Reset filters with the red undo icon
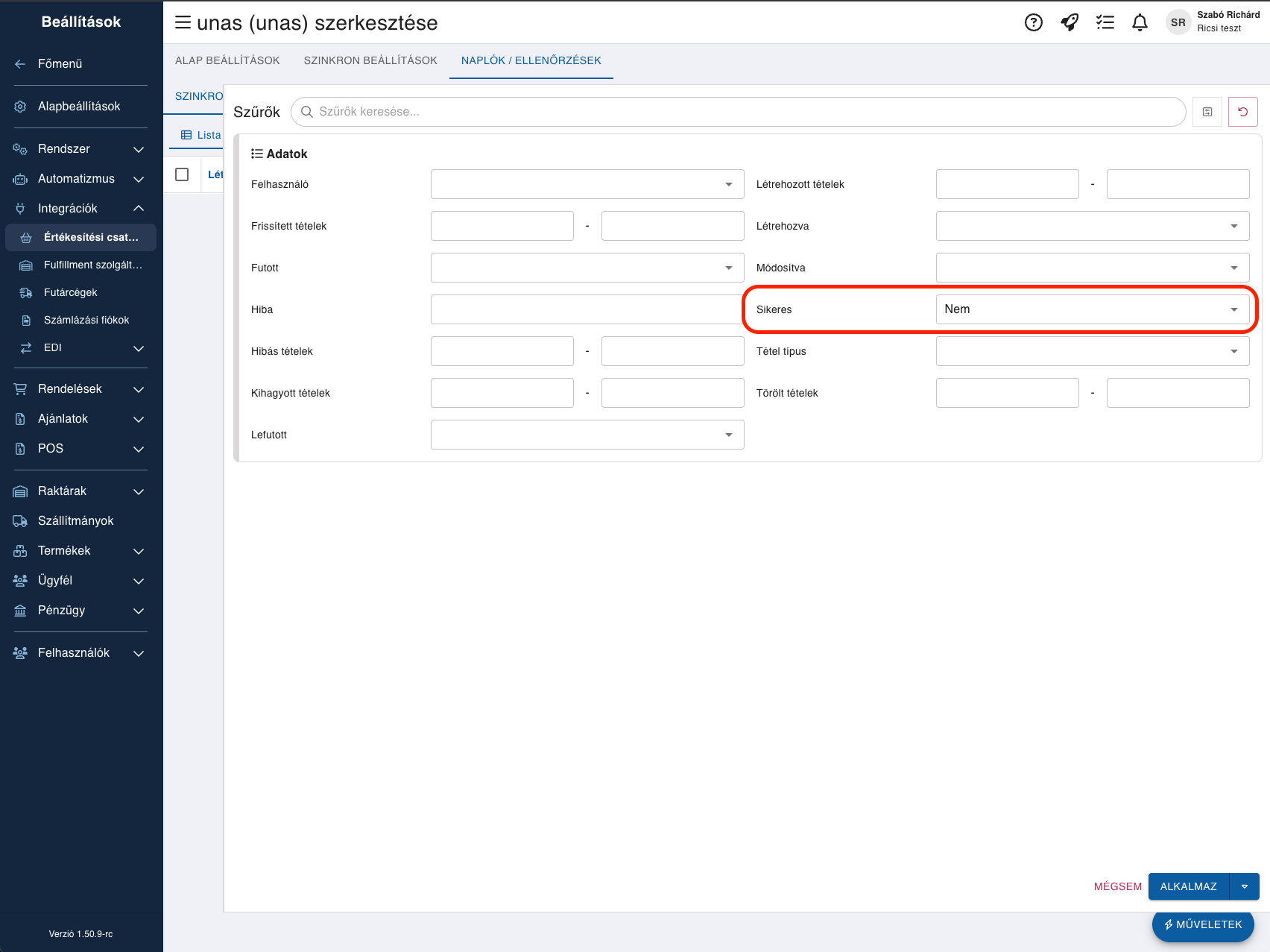Viewport: 1270px width, 952px height. coord(1243,112)
